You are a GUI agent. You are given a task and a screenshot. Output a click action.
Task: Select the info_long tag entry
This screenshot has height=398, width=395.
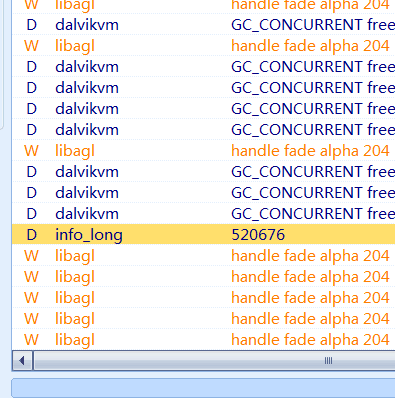coord(89,235)
